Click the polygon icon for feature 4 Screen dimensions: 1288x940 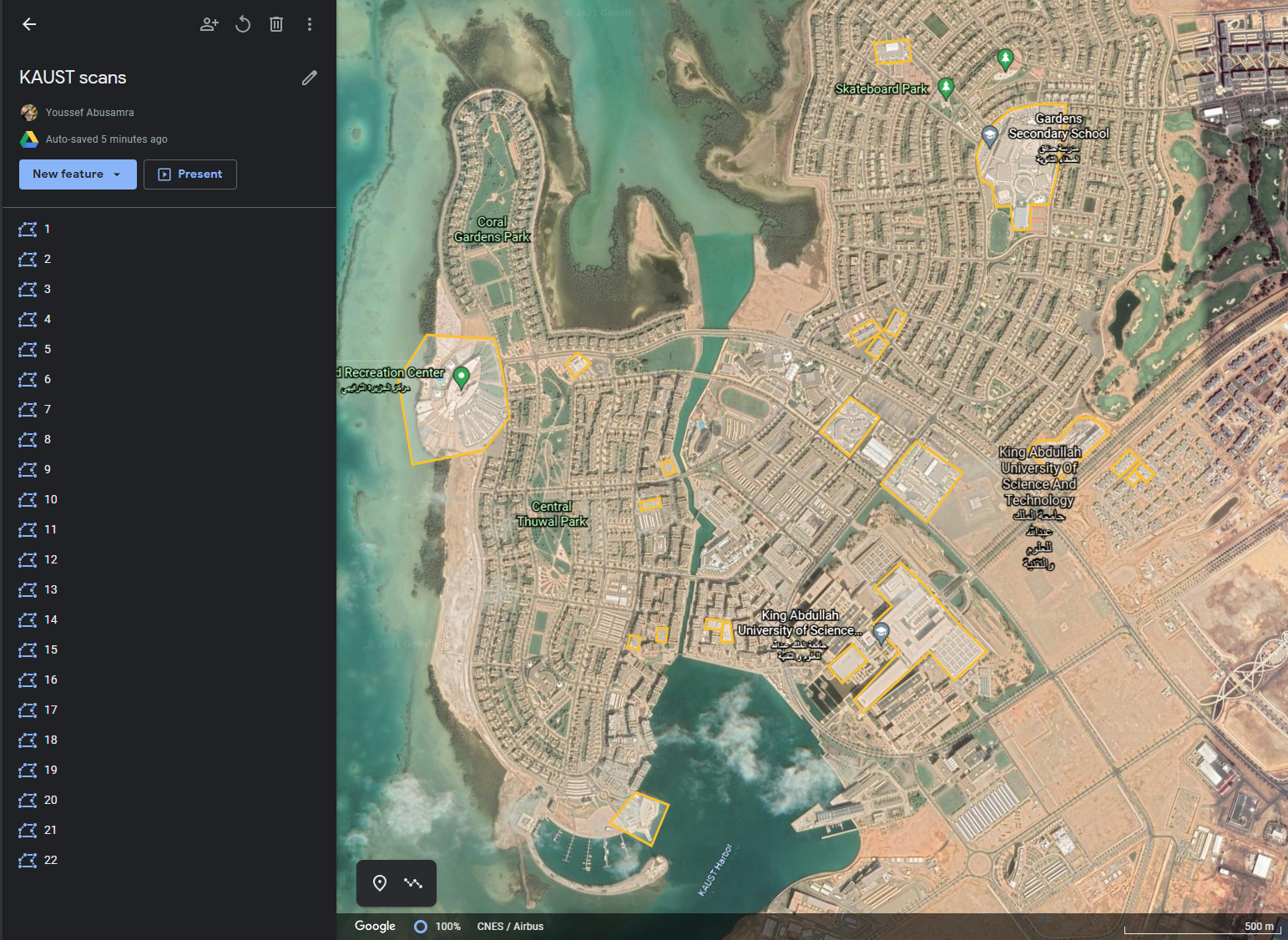pyautogui.click(x=28, y=320)
